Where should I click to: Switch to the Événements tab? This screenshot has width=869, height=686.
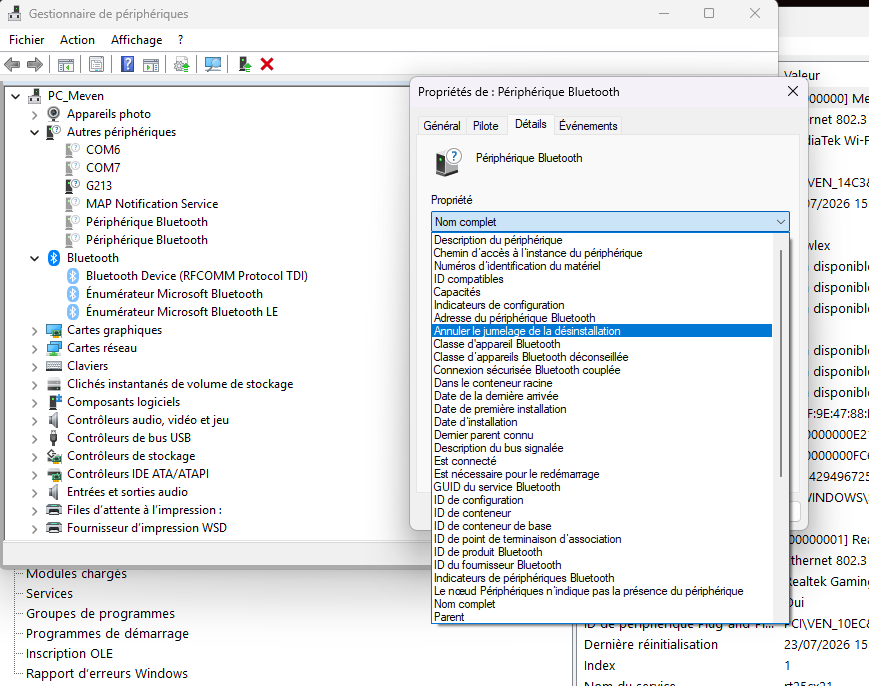(588, 126)
